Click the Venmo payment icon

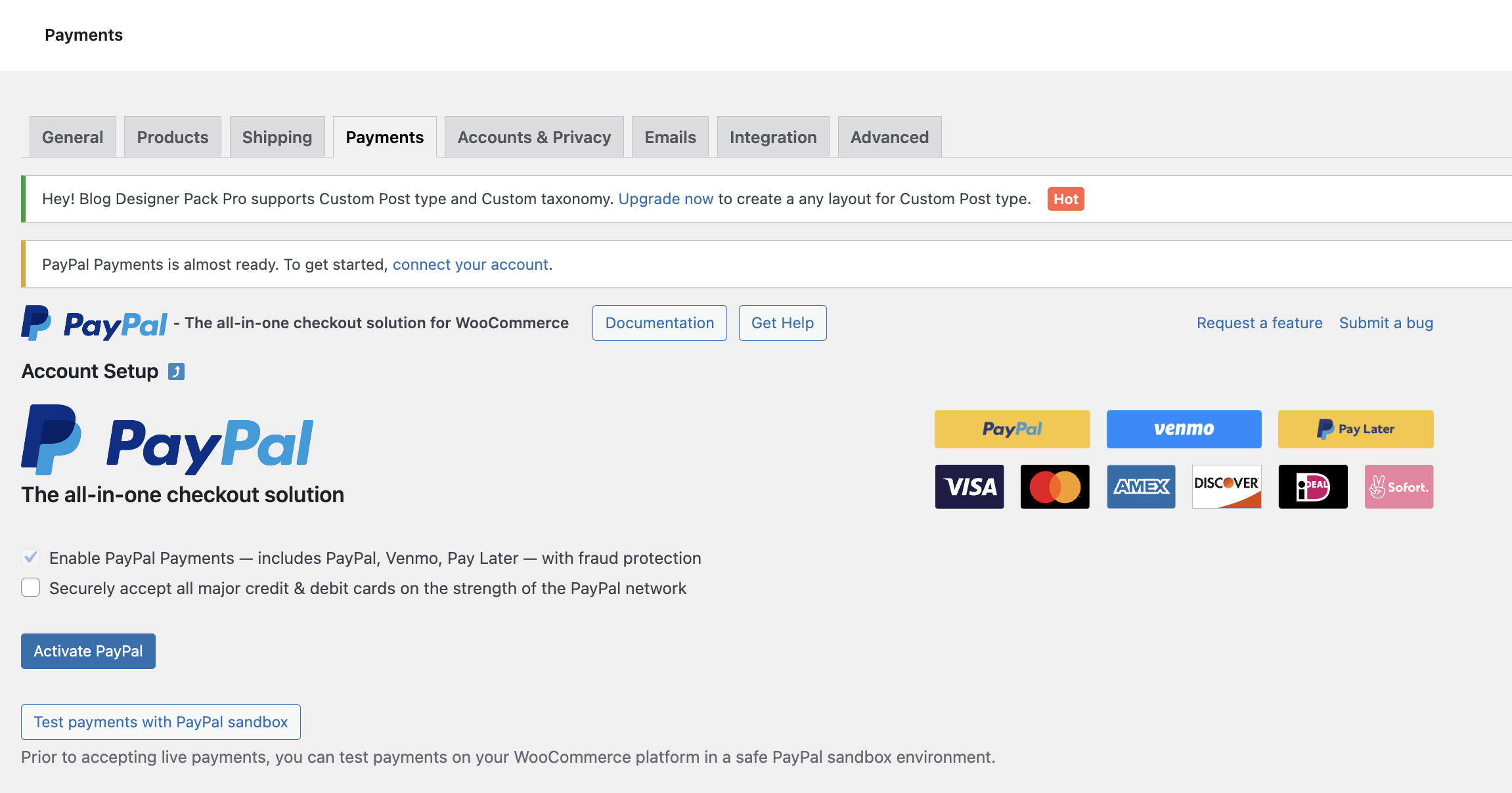click(1183, 429)
